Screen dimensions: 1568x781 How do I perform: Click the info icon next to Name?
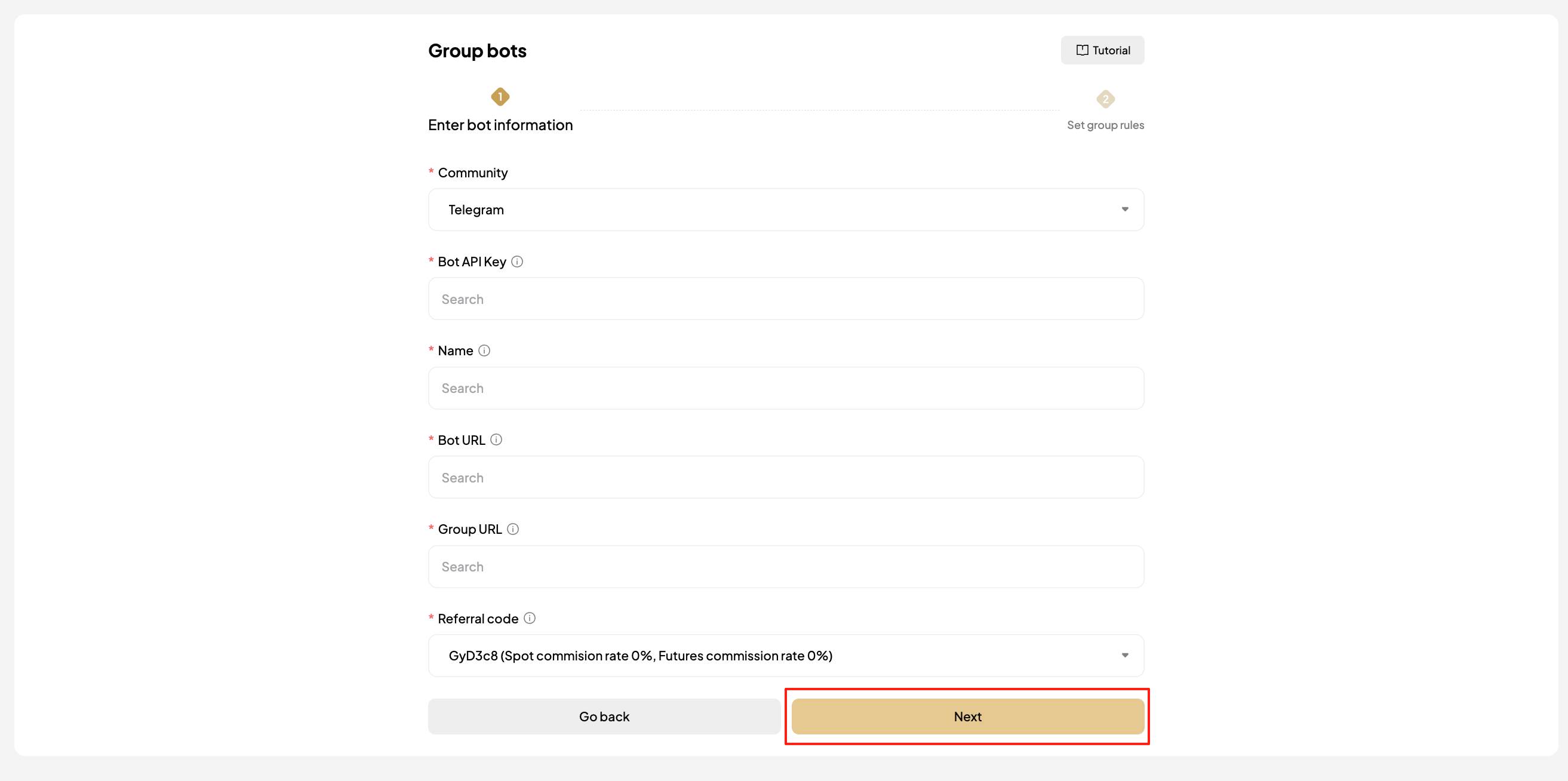pyautogui.click(x=484, y=350)
